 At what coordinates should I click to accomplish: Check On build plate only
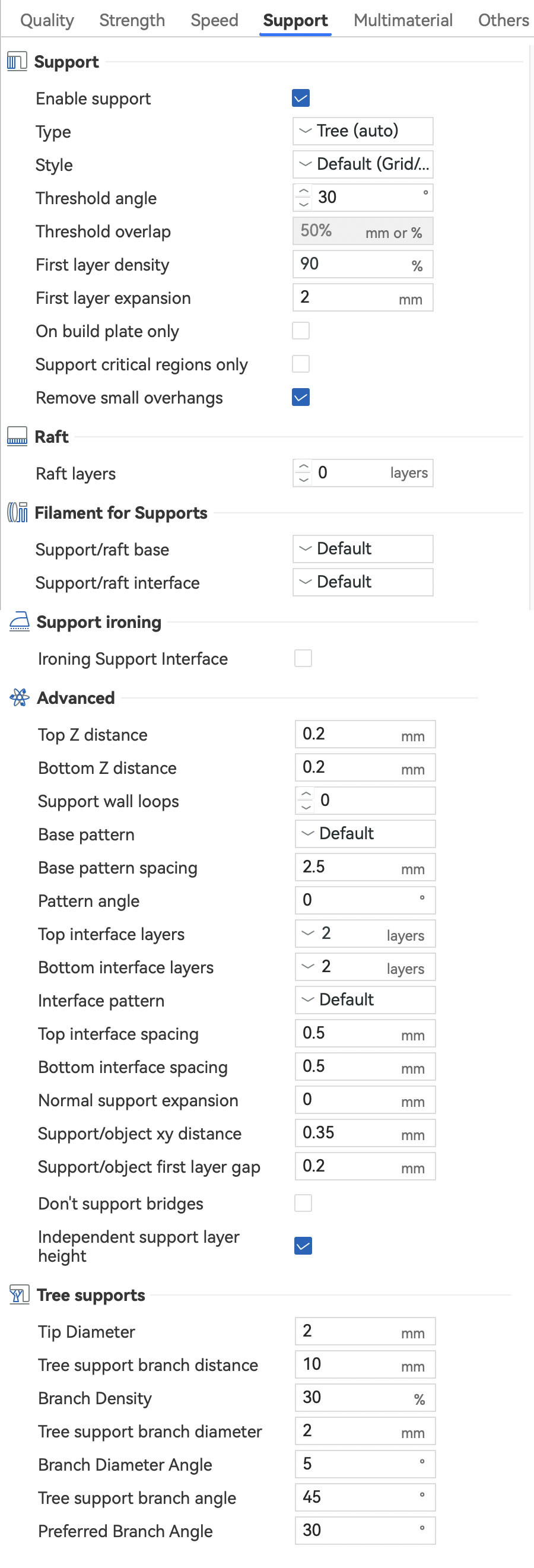point(301,331)
